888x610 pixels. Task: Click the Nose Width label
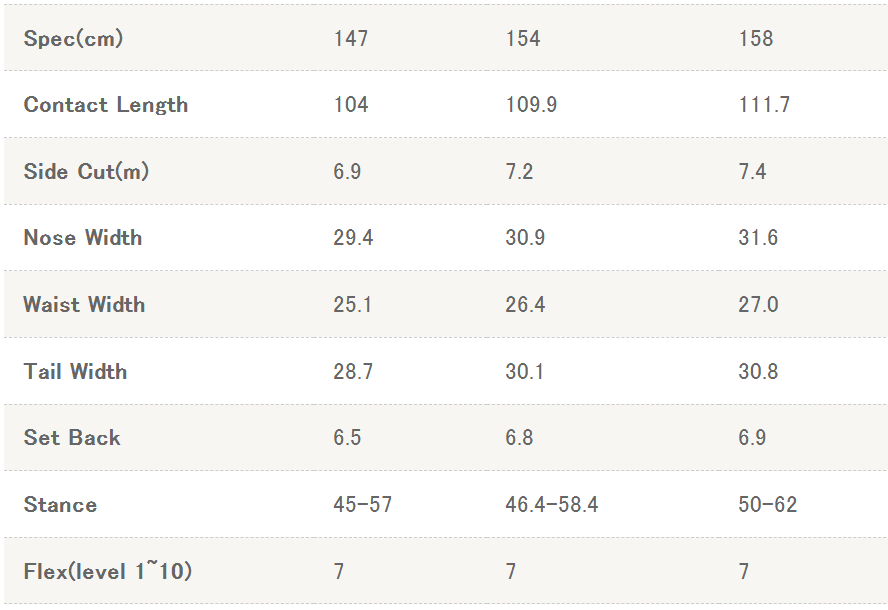[83, 238]
